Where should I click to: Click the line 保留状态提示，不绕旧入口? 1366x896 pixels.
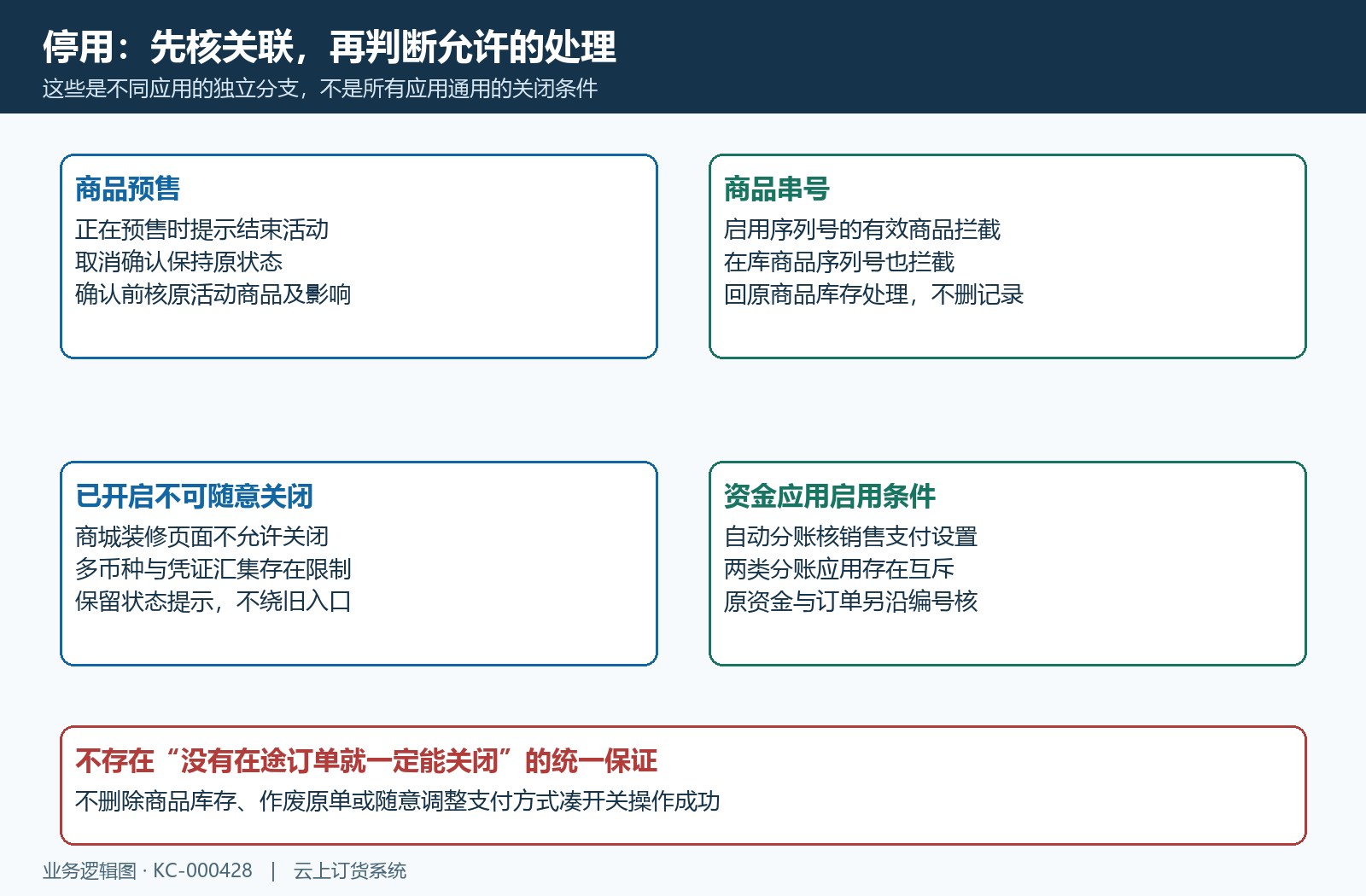pyautogui.click(x=213, y=602)
